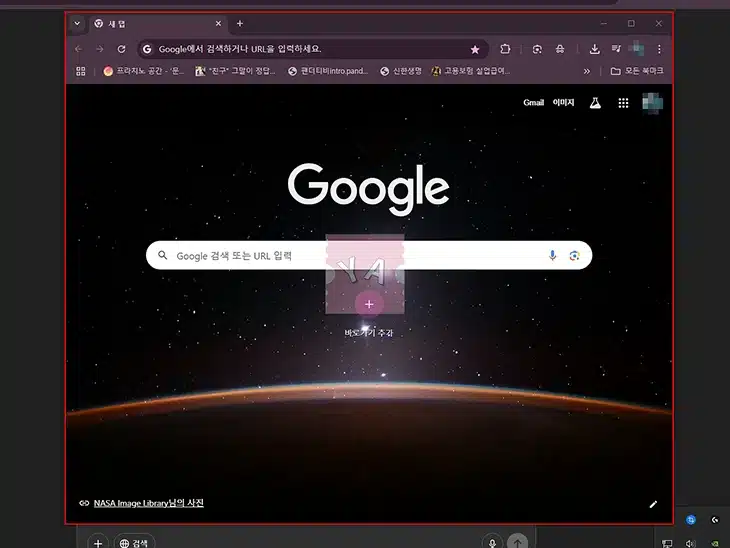The height and width of the screenshot is (548, 730).
Task: Maximize the Chrome window
Action: click(x=631, y=23)
